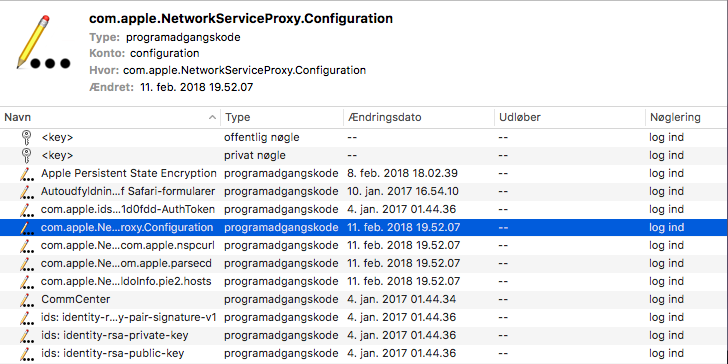Click pencil icon of Autoudfyldning Safari-formularer row

pos(26,192)
